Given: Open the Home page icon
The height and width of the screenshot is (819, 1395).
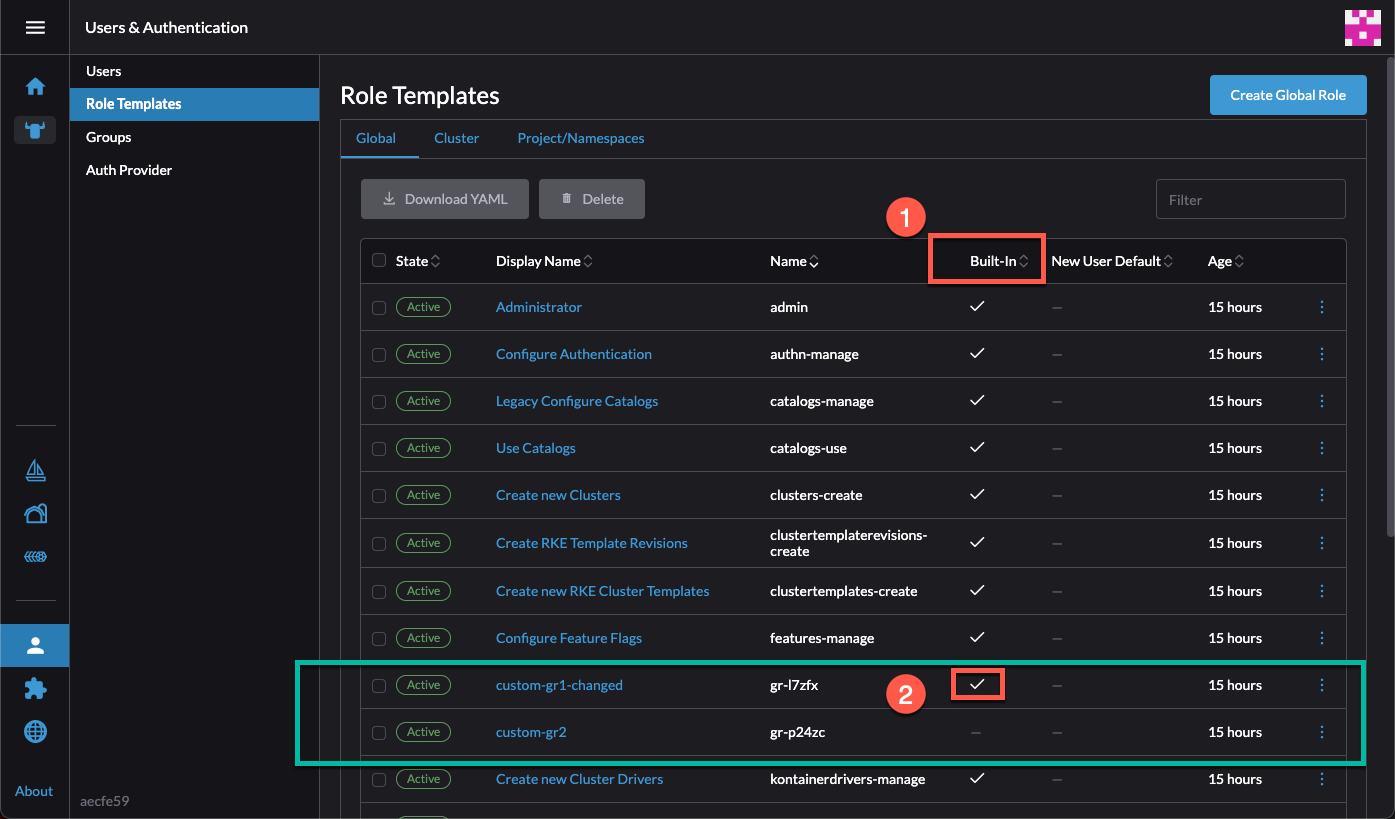Looking at the screenshot, I should (x=35, y=86).
